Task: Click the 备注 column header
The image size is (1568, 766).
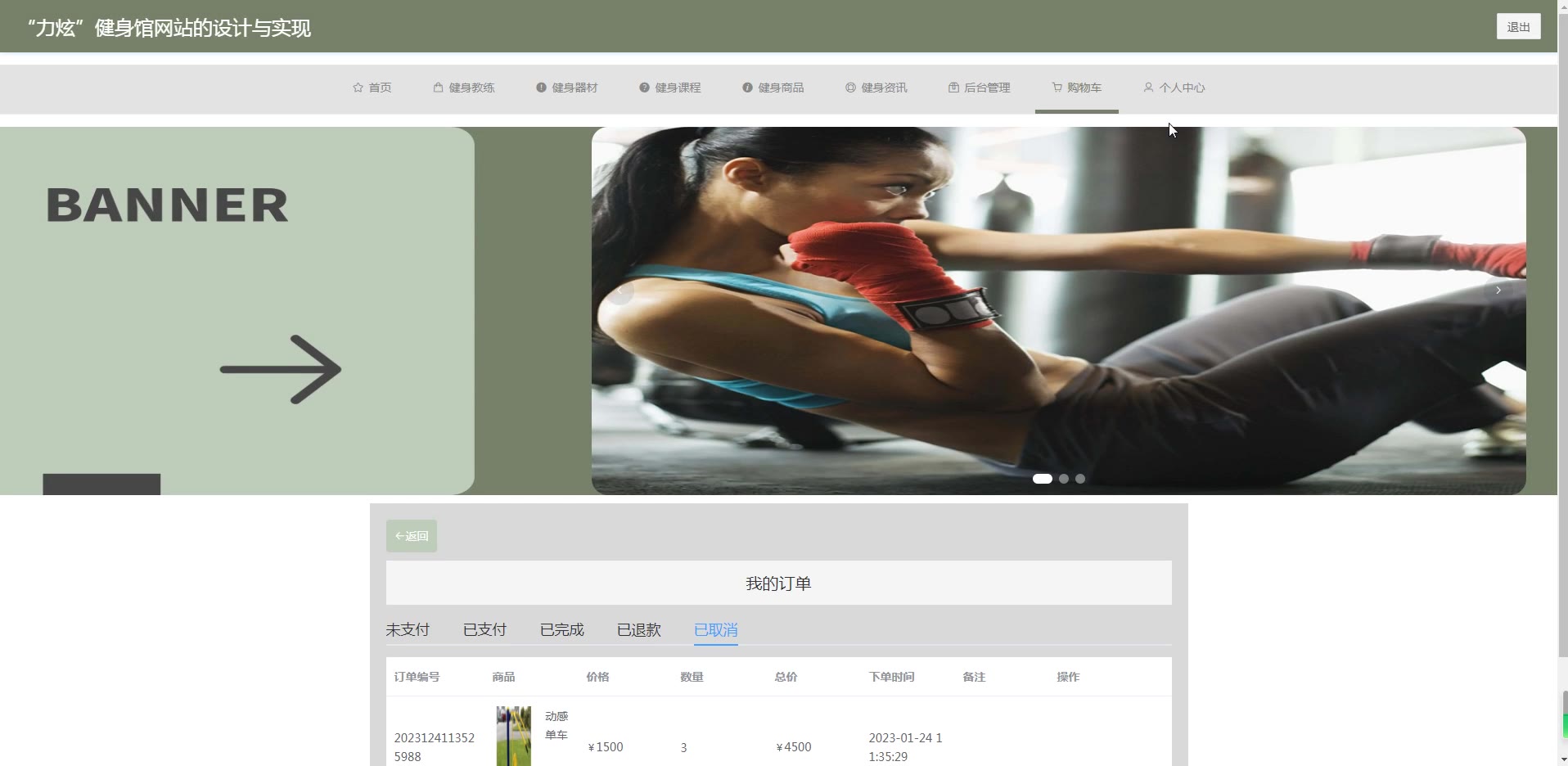Action: click(x=974, y=677)
